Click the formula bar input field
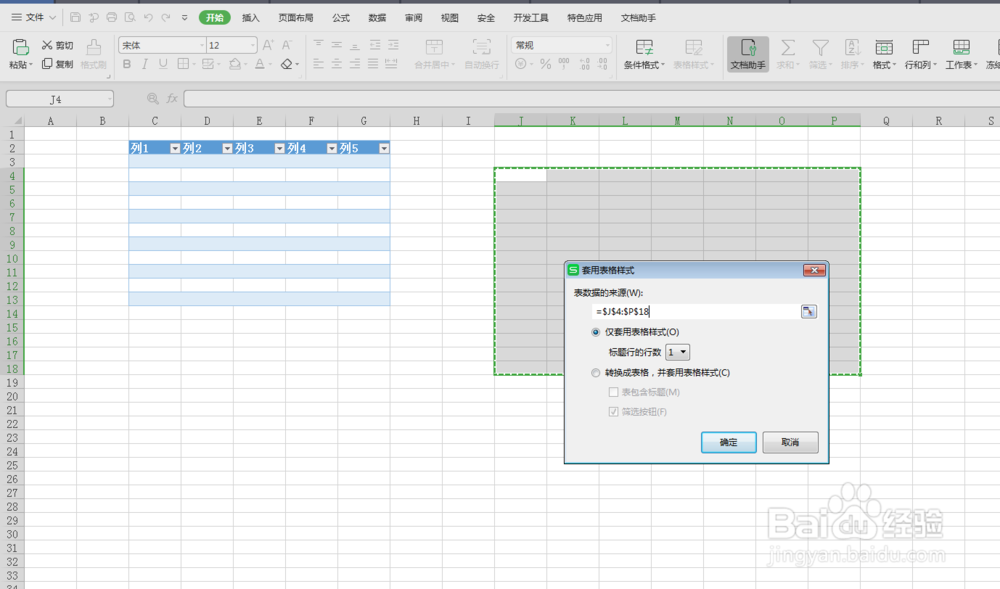 coord(592,99)
